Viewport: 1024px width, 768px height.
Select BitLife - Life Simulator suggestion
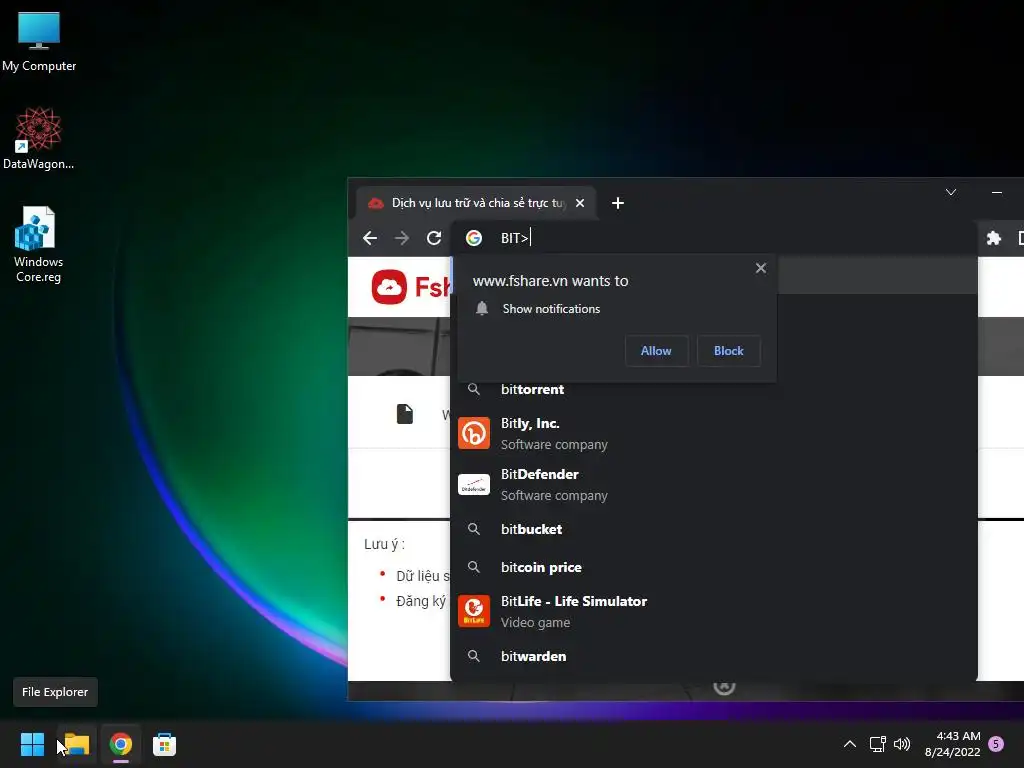(713, 611)
